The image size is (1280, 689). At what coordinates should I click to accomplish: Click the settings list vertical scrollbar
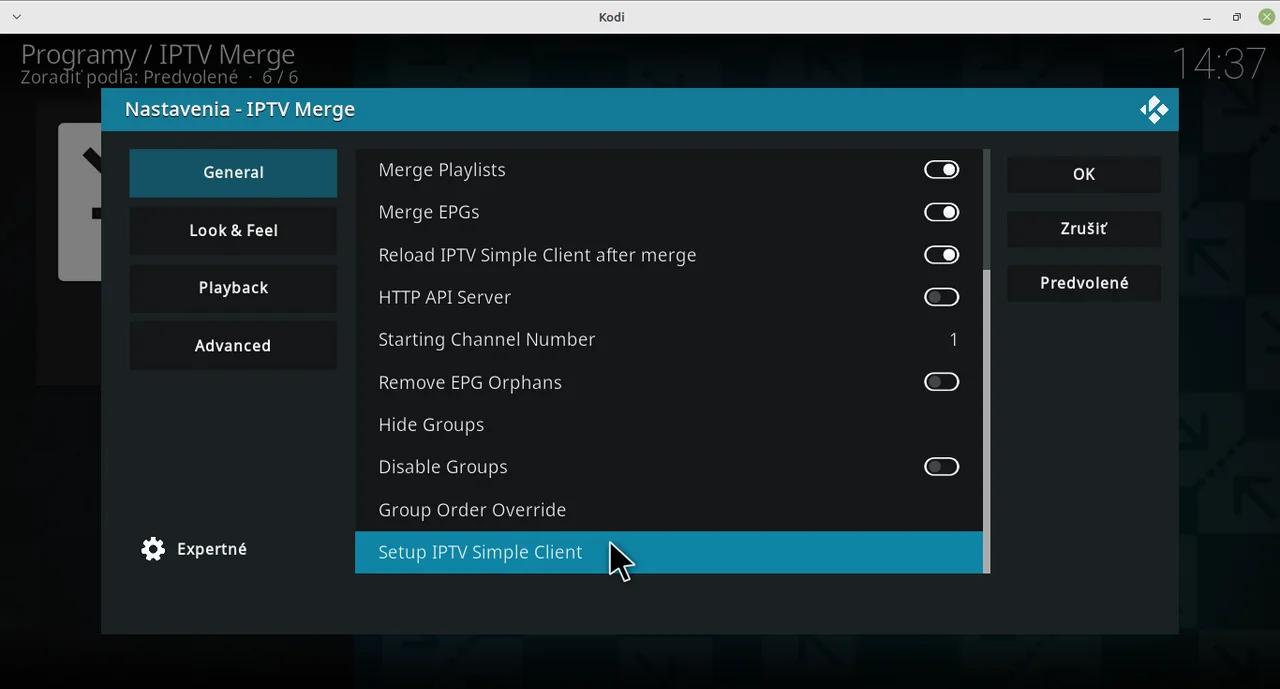pyautogui.click(x=987, y=420)
